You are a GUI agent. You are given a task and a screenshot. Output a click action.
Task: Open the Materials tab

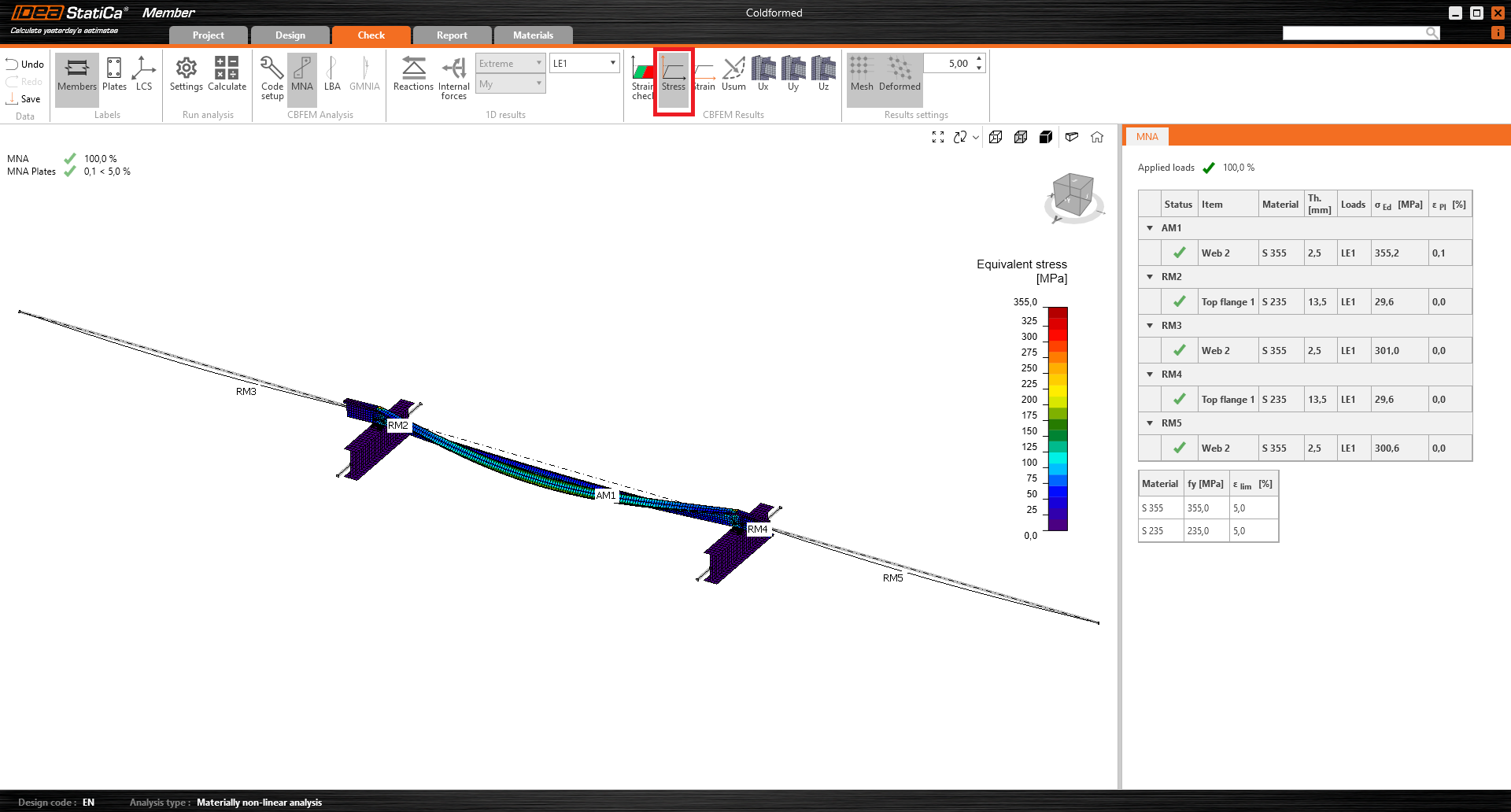[533, 35]
